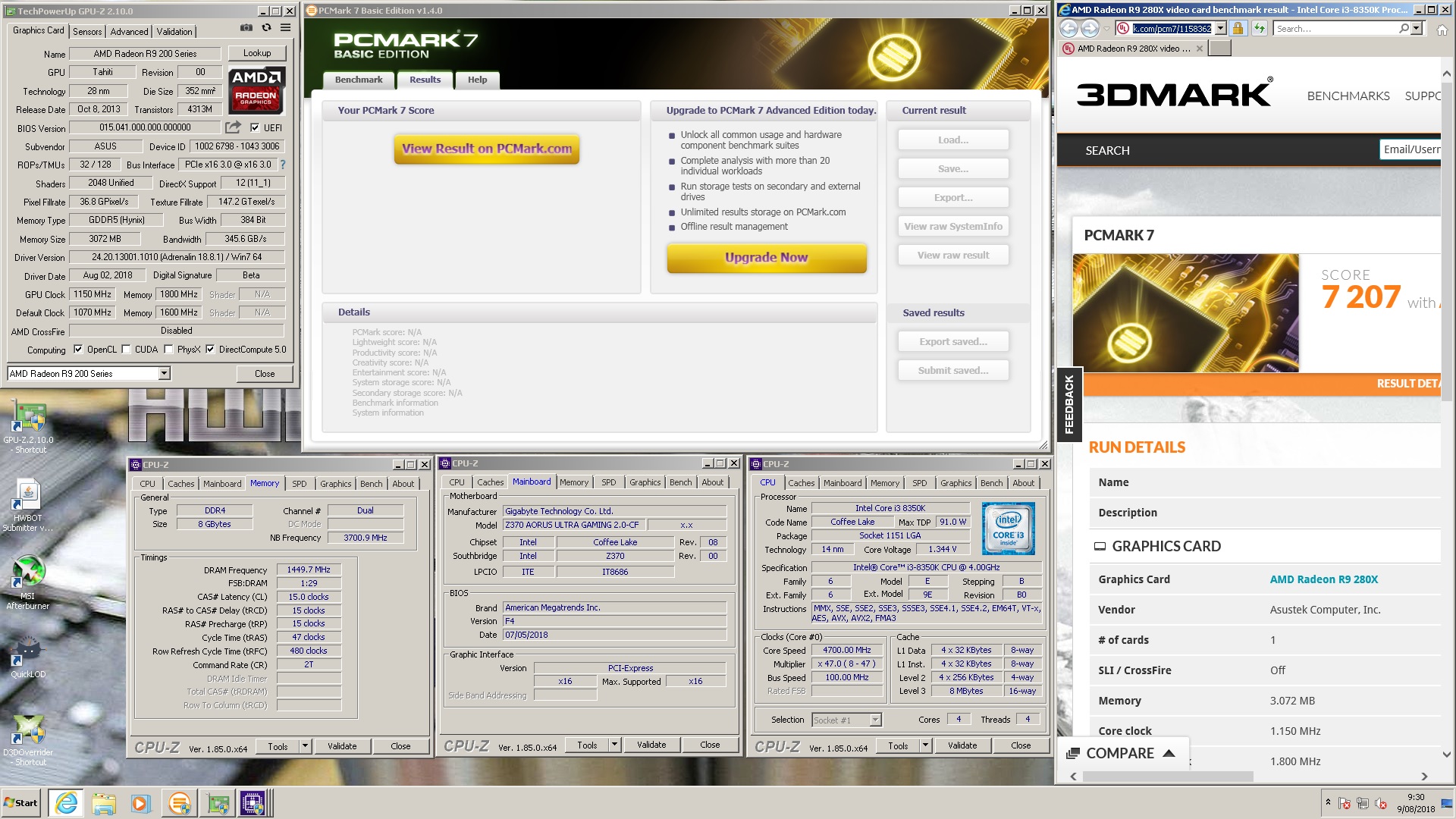Click the AMD Radeon R9 280X graphics card link
The width and height of the screenshot is (1456, 819).
pos(1324,579)
